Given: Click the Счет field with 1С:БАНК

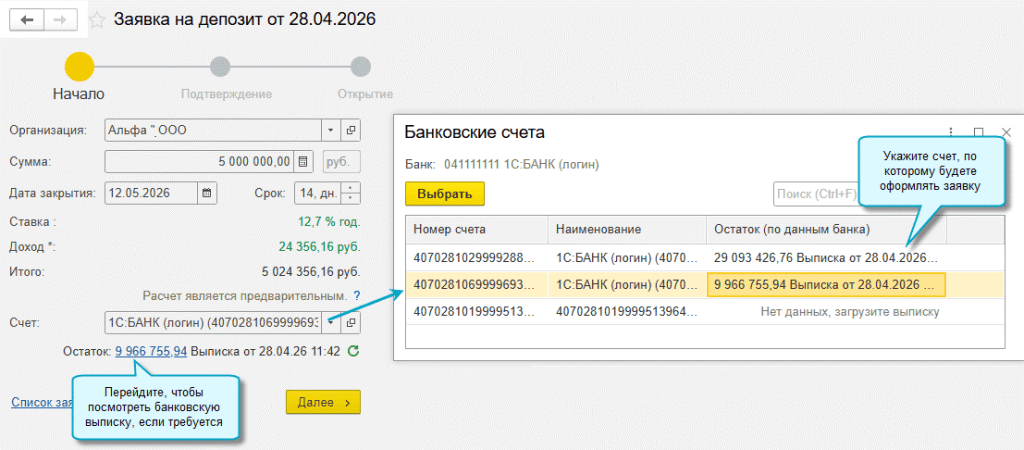Looking at the screenshot, I should point(213,322).
